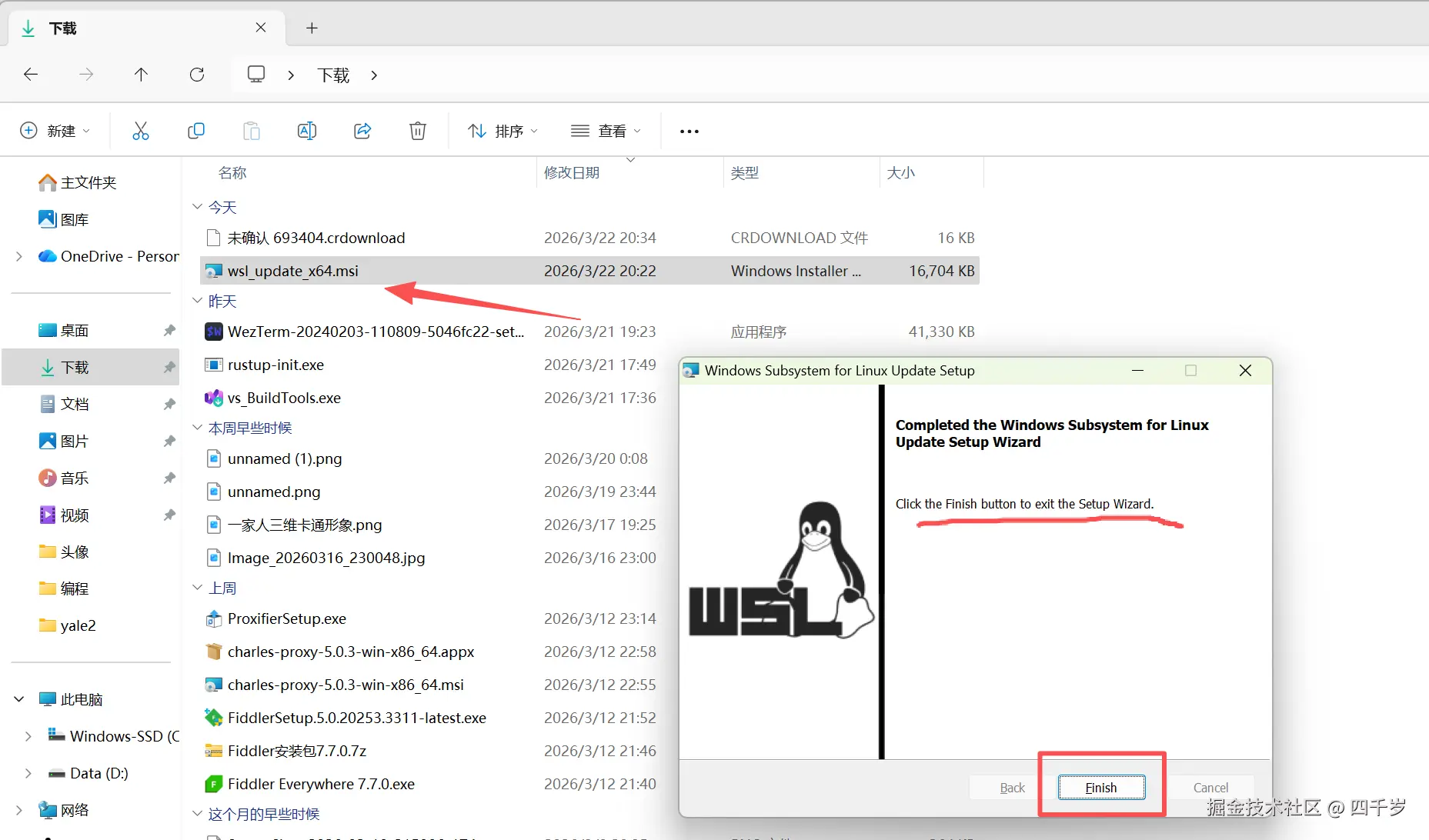The image size is (1429, 840).
Task: Open the 新建 dropdown menu
Action: click(55, 131)
